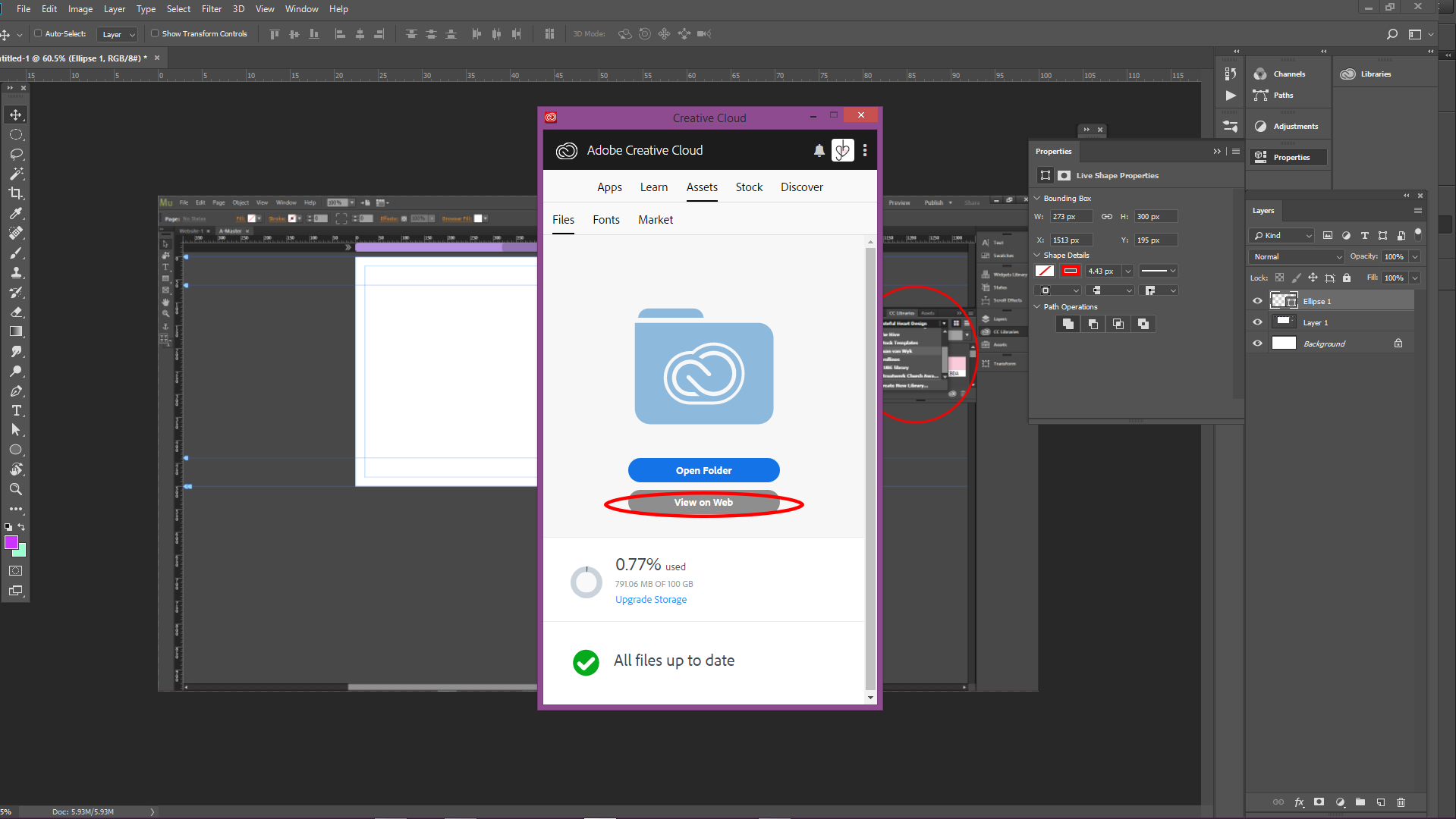1456x819 pixels.
Task: Toggle Quick Mask mode icon
Action: [x=15, y=570]
